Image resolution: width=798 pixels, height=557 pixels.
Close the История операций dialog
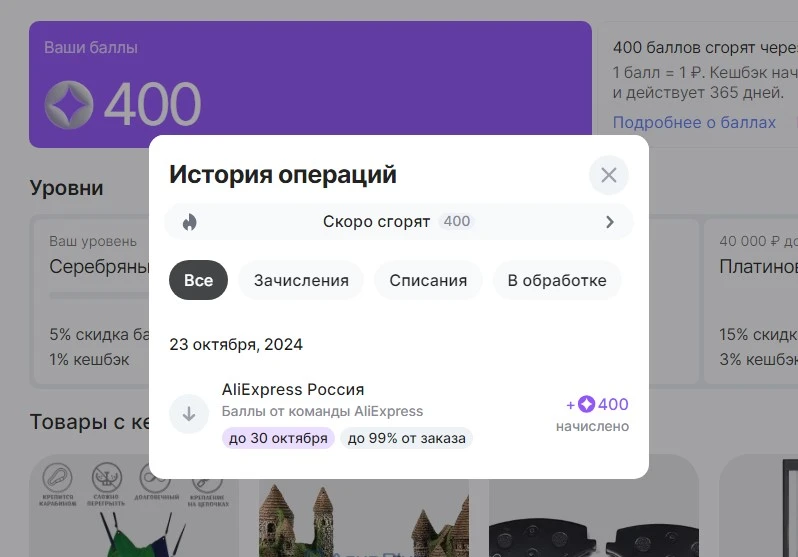pos(609,175)
